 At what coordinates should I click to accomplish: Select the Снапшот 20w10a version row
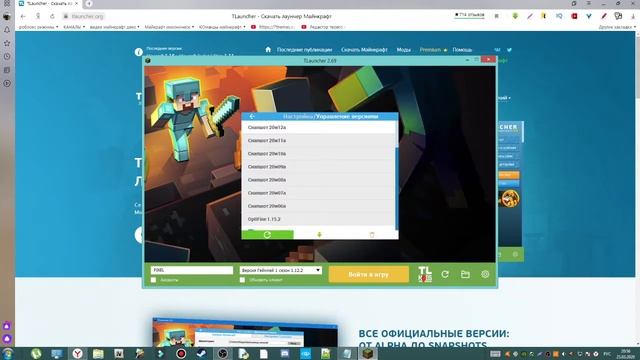pos(318,153)
